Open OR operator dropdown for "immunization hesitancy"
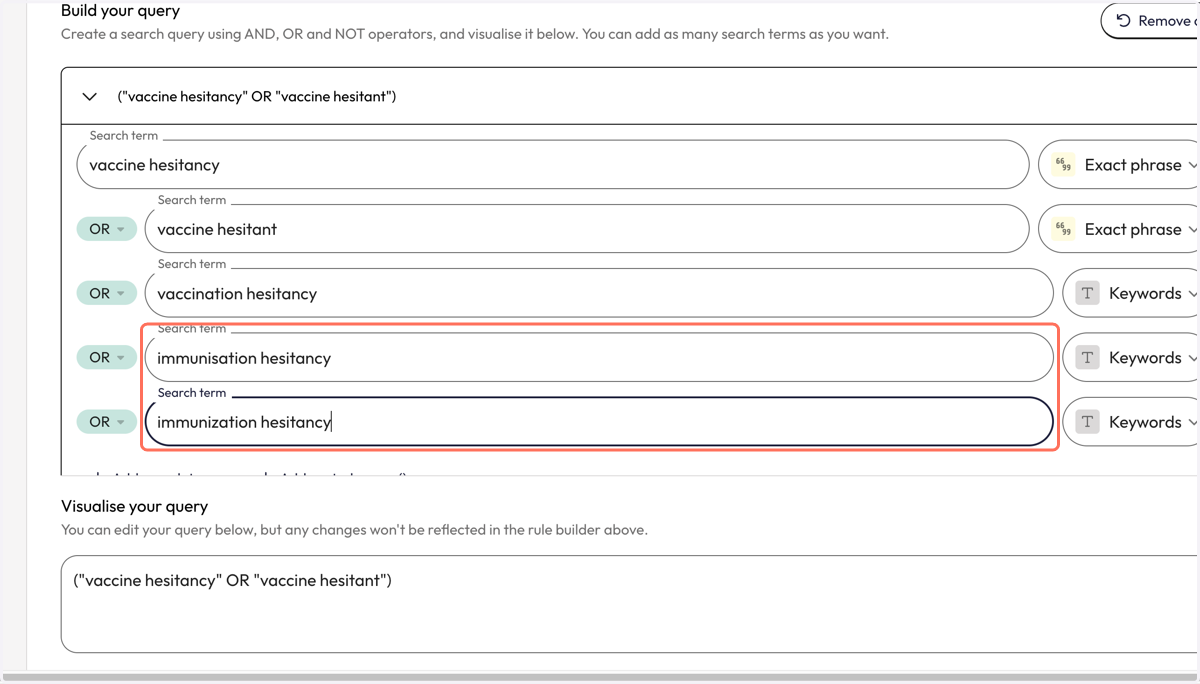The image size is (1200, 684). (x=107, y=422)
